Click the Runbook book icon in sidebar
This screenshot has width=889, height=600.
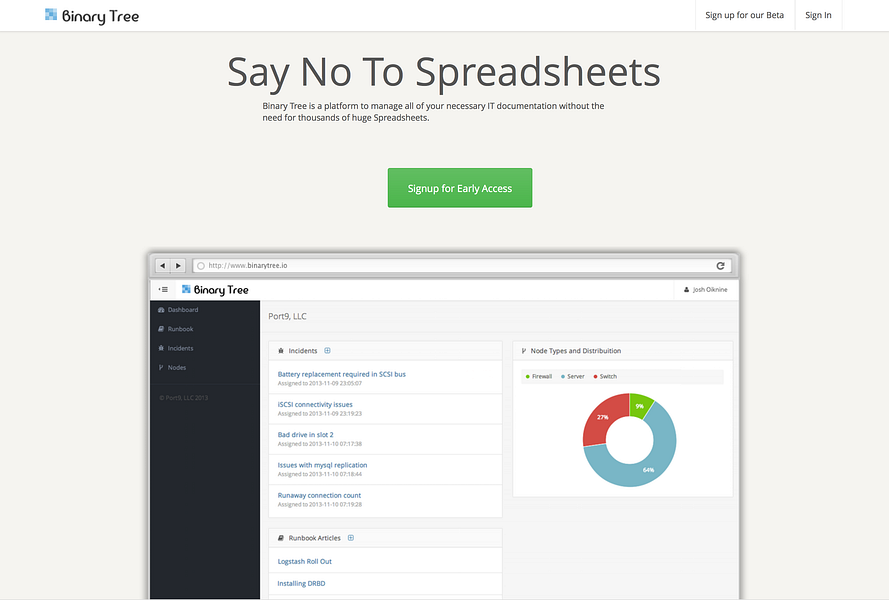tap(161, 329)
